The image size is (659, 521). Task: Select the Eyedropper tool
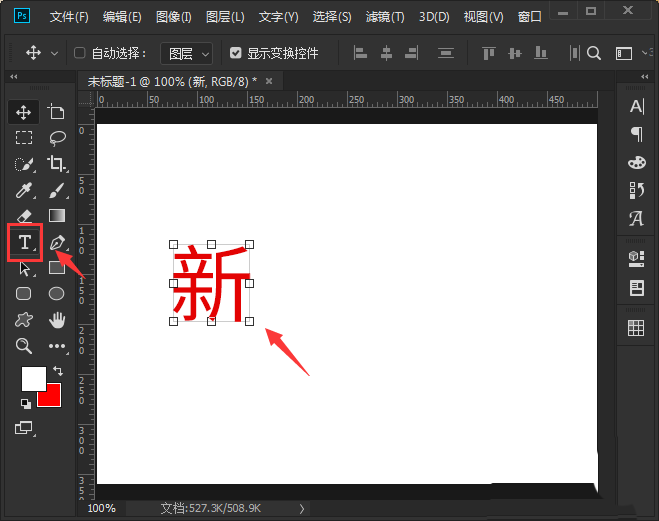tap(24, 190)
